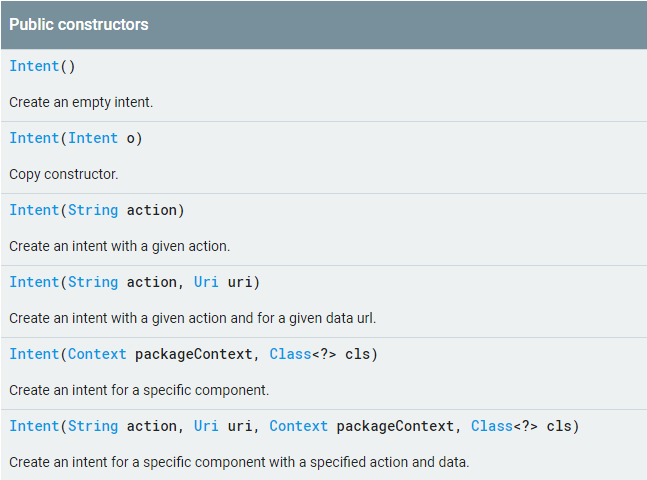Open the Intent name link in the copy constructor
The width and height of the screenshot is (647, 480).
(x=34, y=138)
